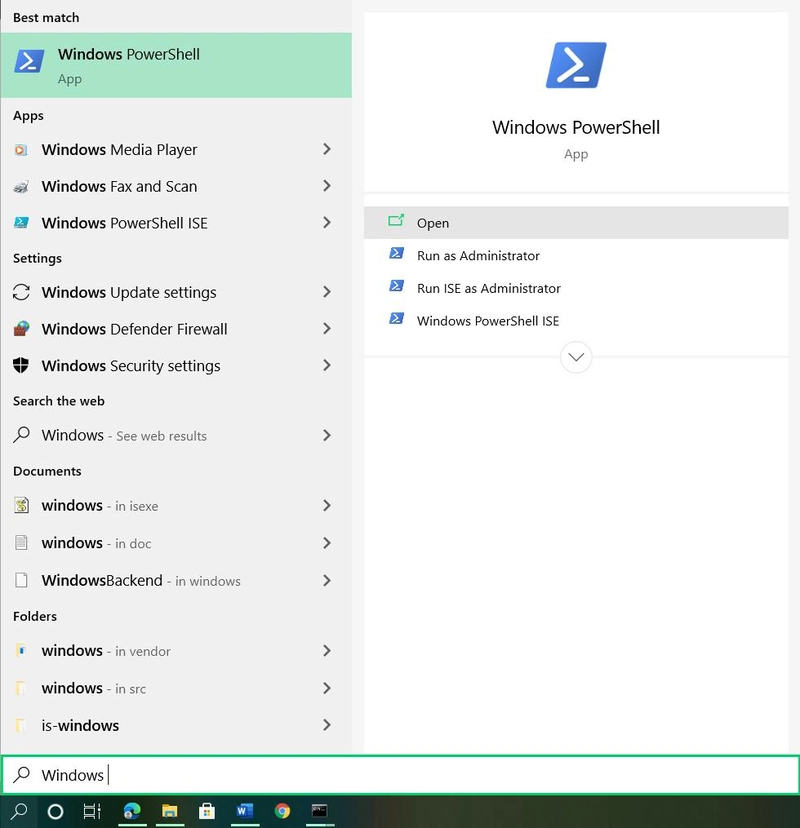Click the 'windows in vendor' folder icon
The width and height of the screenshot is (800, 828).
point(21,651)
